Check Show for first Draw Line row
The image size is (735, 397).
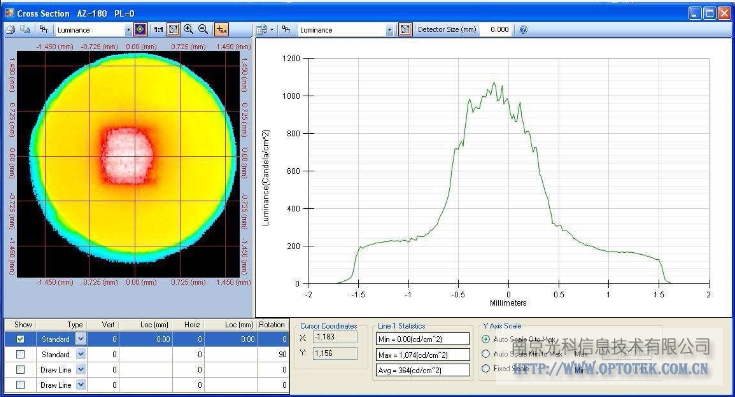20,370
